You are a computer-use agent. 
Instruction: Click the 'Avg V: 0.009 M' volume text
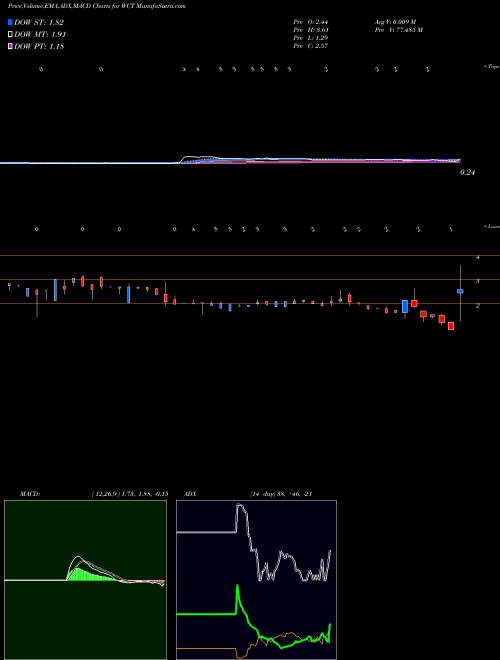pyautogui.click(x=395, y=21)
